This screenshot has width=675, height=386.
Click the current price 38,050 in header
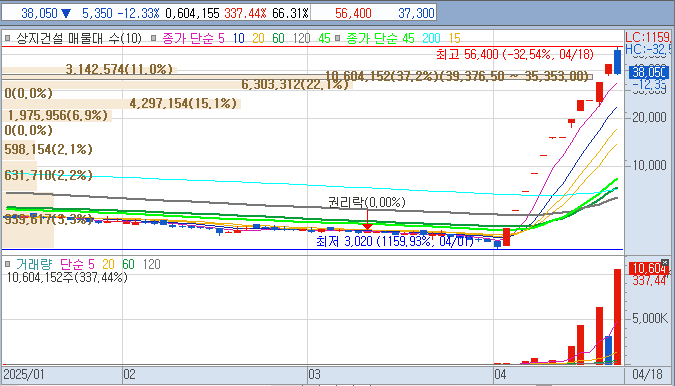coord(39,13)
